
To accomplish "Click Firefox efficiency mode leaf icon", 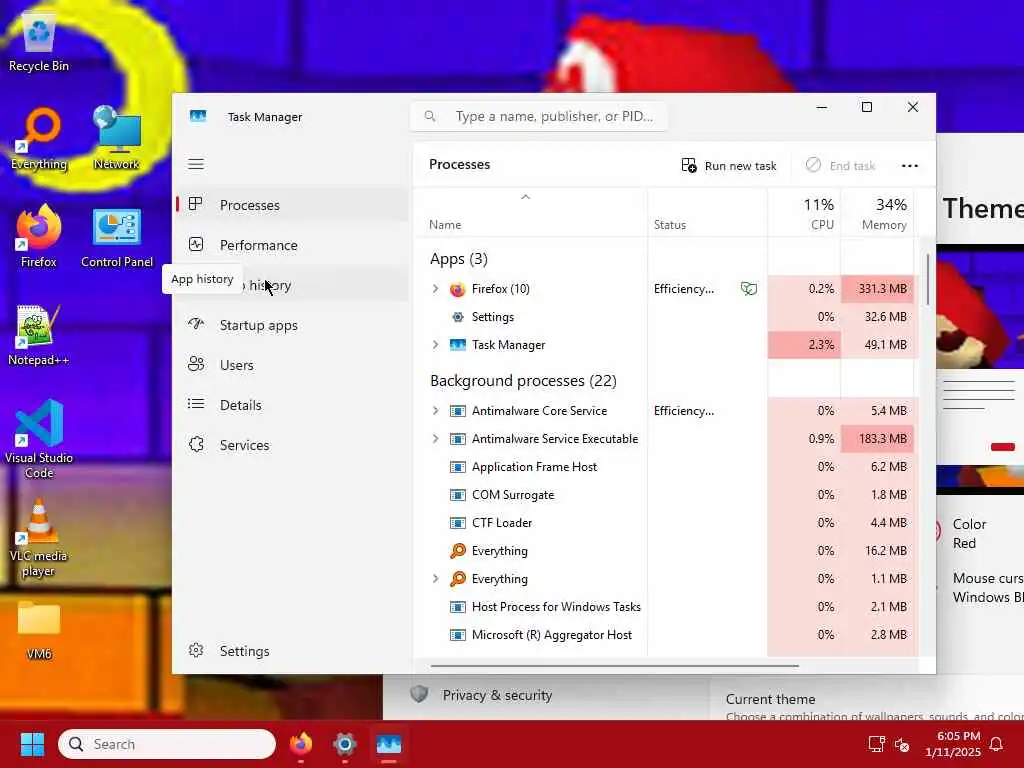I will [748, 289].
